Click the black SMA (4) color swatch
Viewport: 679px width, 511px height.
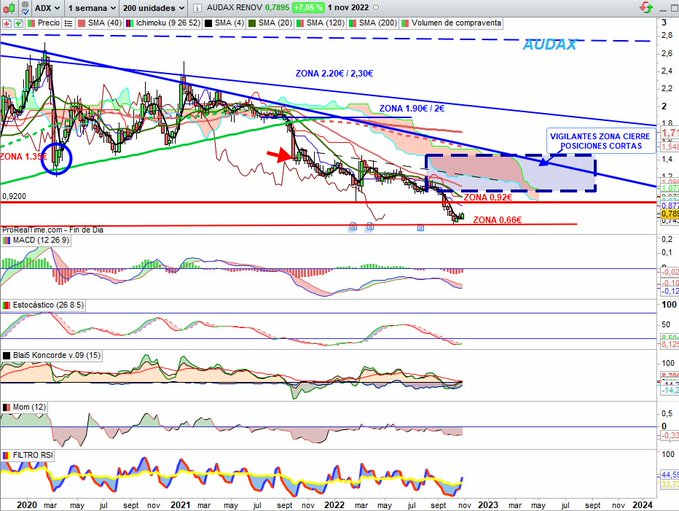[x=208, y=23]
